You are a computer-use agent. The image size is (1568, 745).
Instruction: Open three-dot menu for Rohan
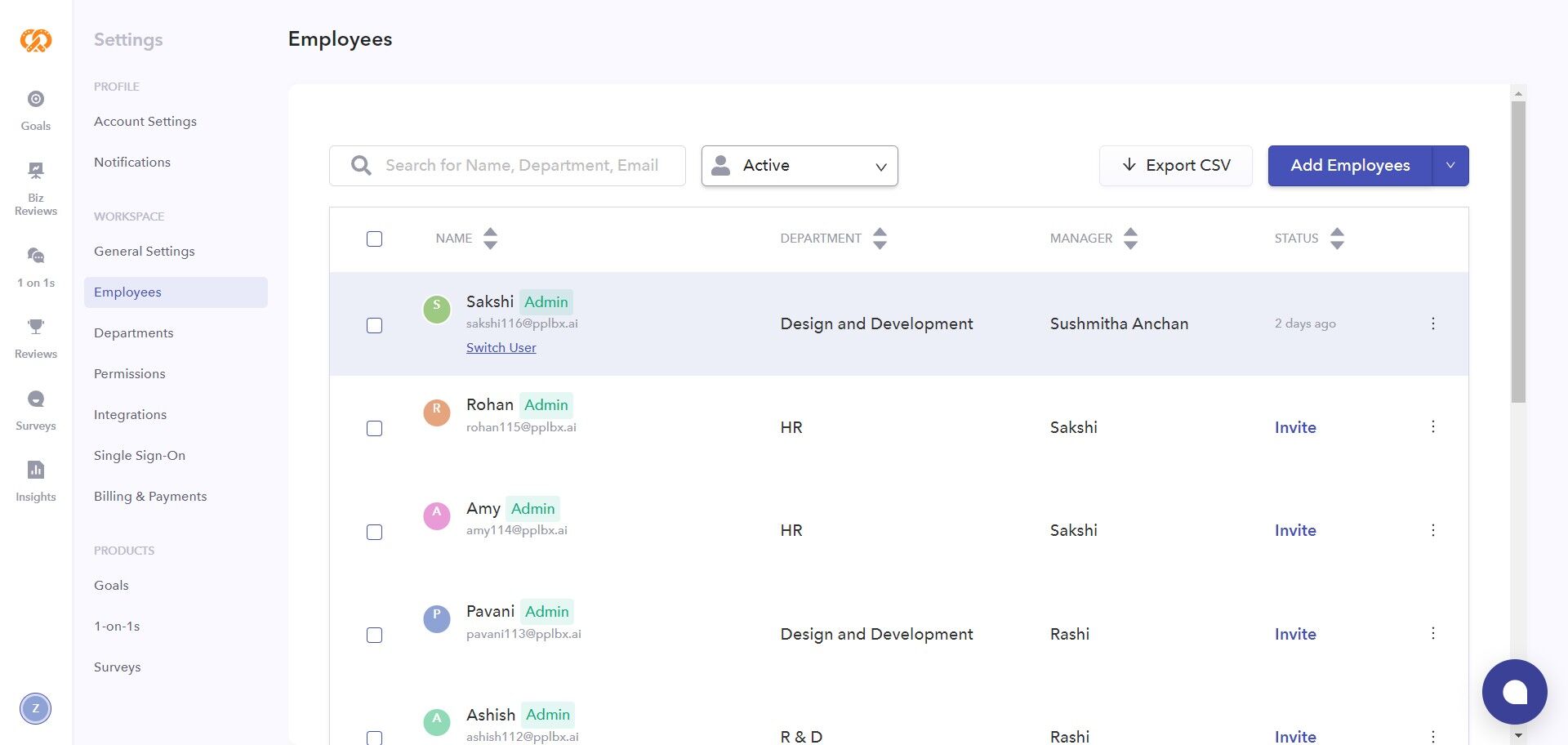(x=1432, y=427)
